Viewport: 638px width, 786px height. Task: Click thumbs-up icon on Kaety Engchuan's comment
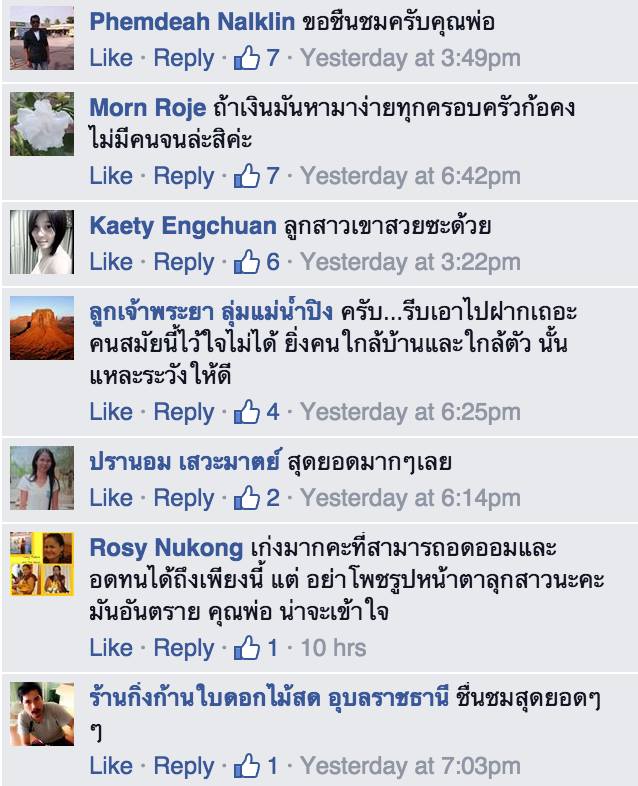click(x=247, y=262)
